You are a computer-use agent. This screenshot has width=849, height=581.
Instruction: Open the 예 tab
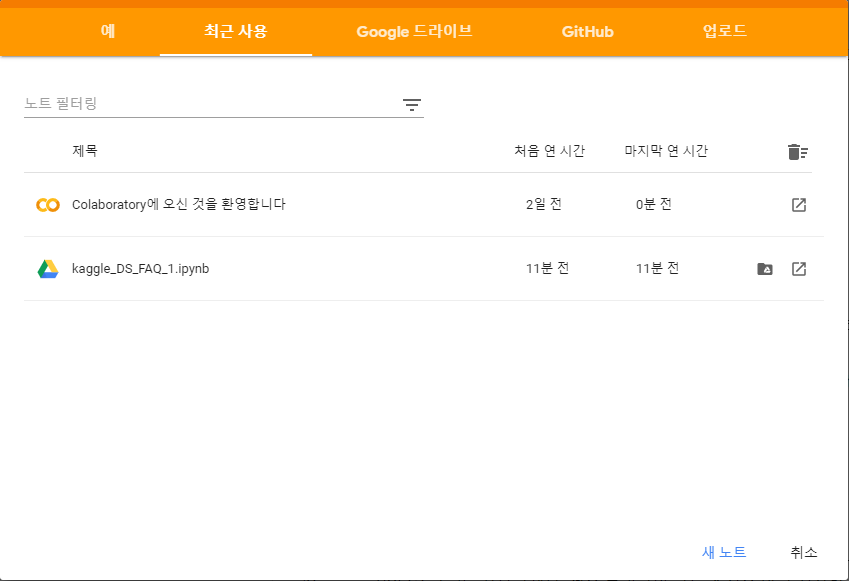point(108,31)
